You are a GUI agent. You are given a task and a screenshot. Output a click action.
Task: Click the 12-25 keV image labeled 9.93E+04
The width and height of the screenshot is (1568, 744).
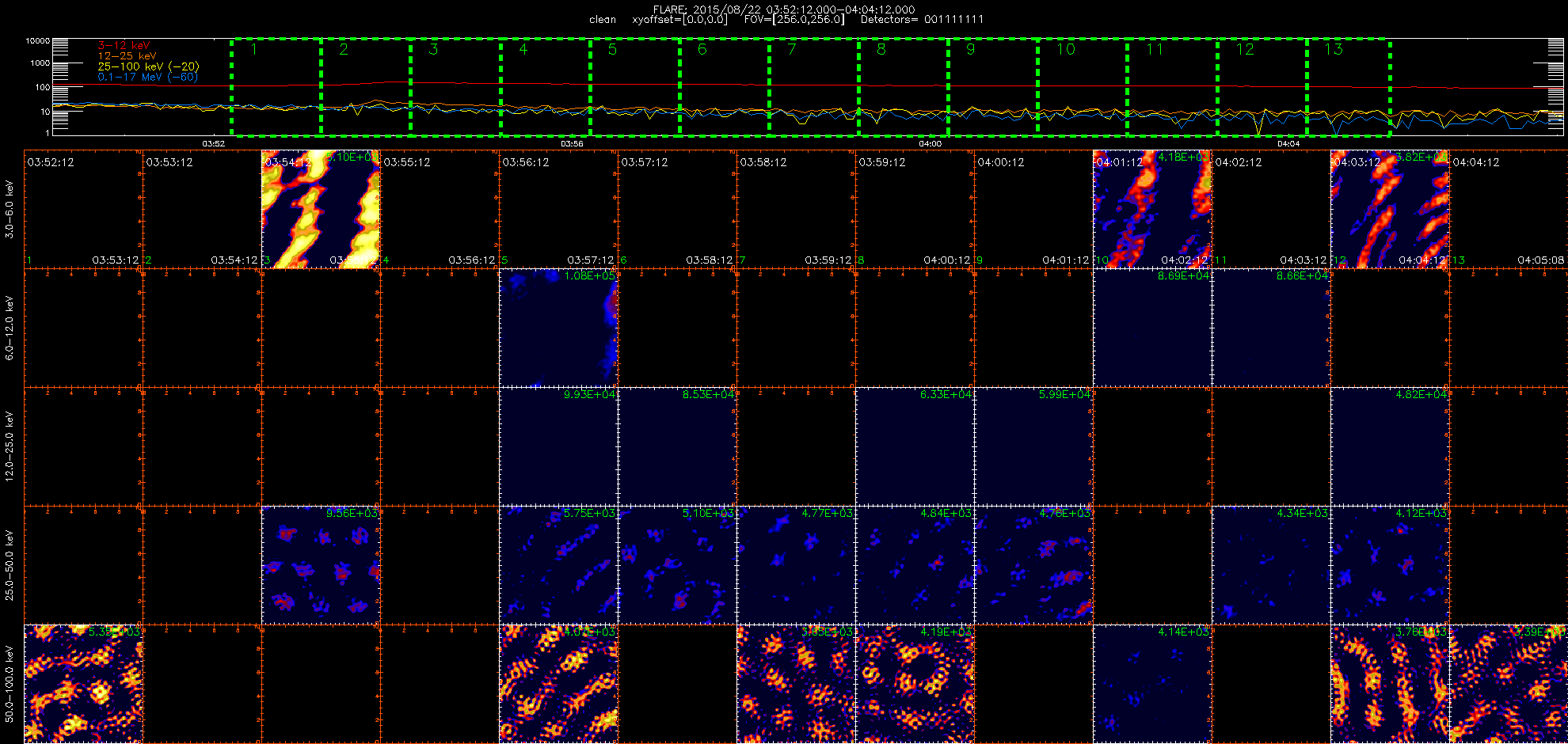tap(558, 446)
